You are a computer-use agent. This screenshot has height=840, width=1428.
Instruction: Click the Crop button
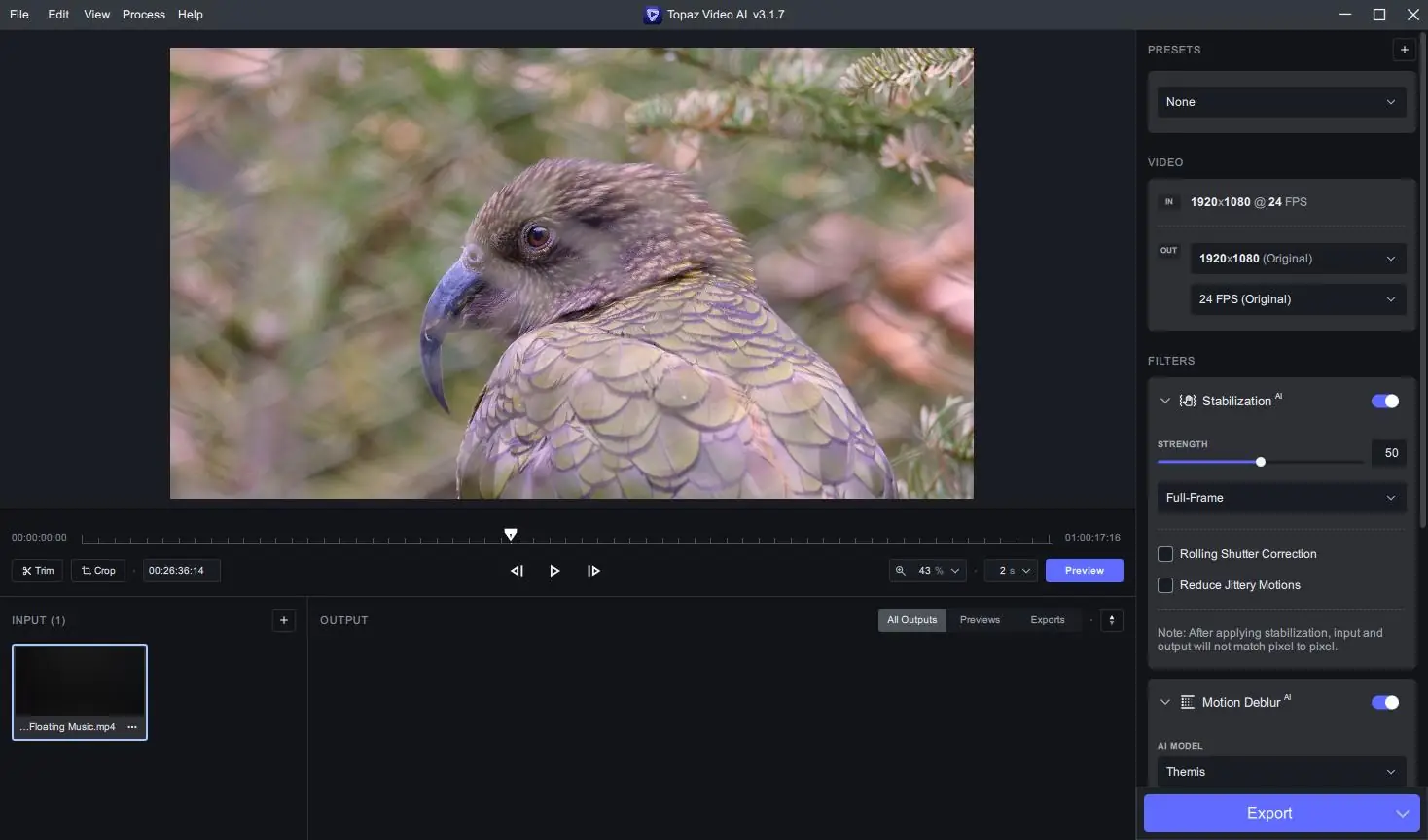[x=98, y=571]
